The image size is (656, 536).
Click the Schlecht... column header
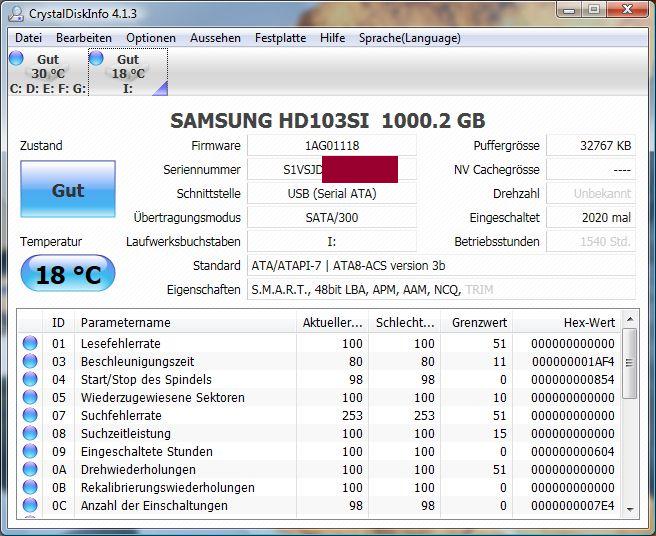[x=405, y=322]
